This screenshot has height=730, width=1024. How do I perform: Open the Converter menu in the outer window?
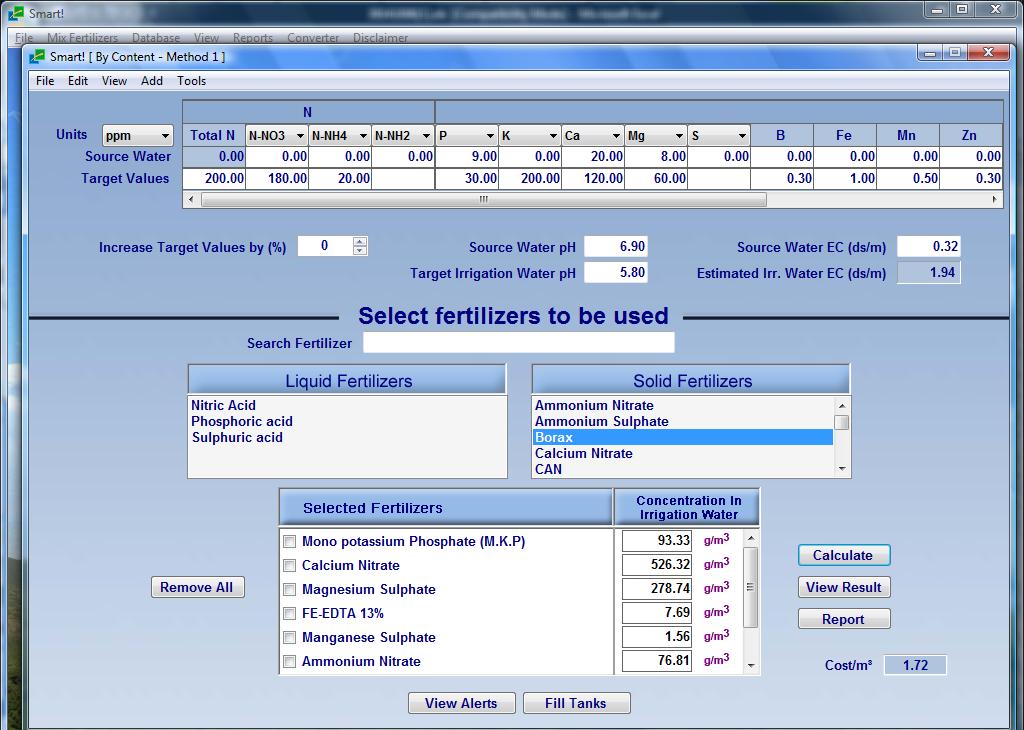point(313,38)
